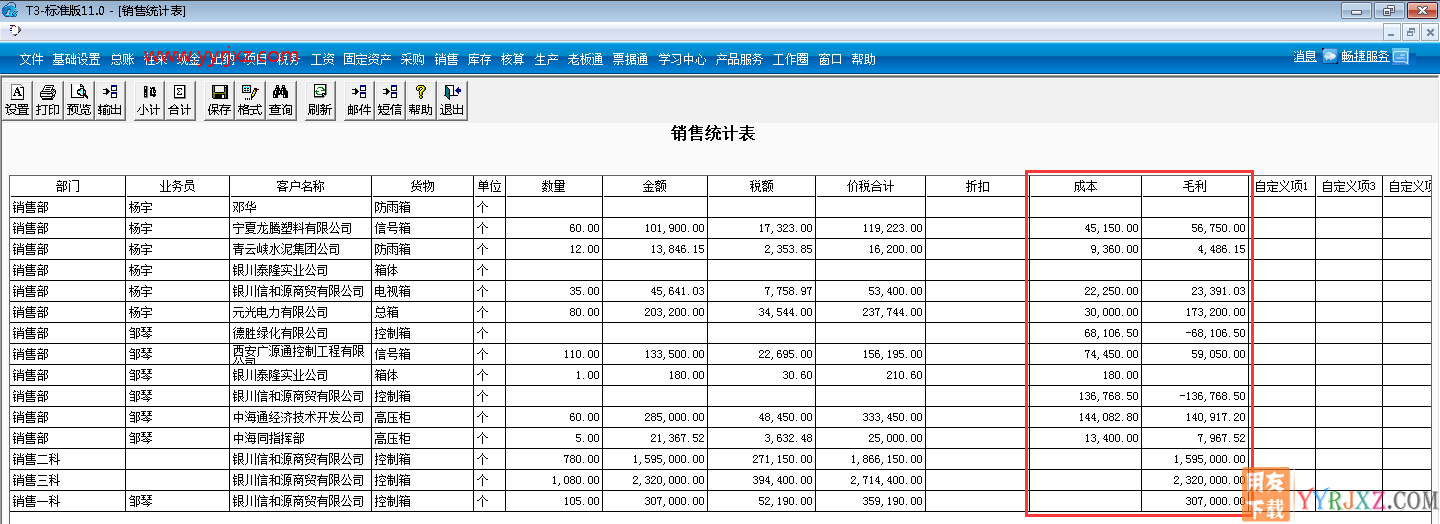
Task: Select the 德胜绿化有限公司 customer cell
Action: (301, 333)
